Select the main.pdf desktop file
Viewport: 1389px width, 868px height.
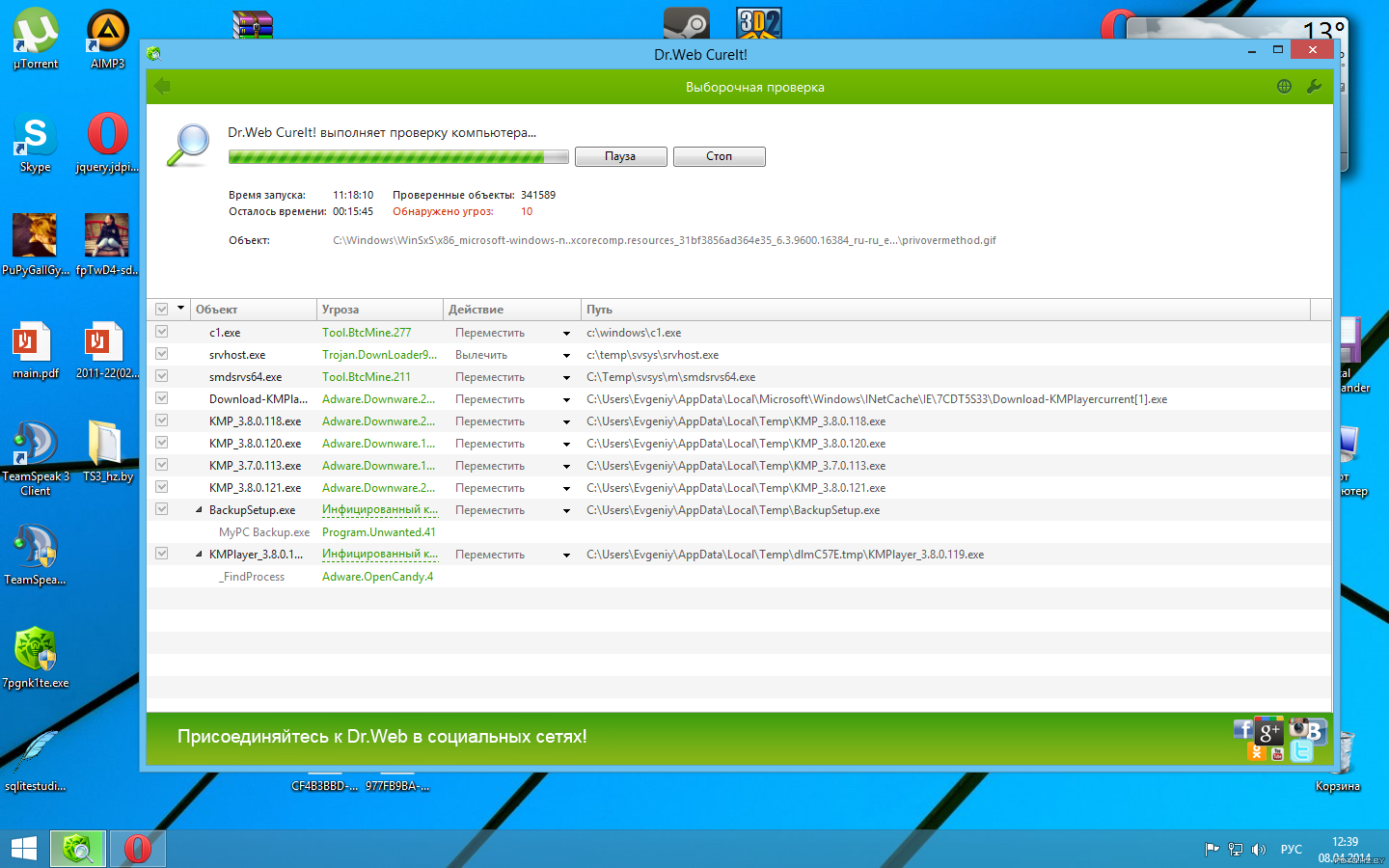point(36,349)
